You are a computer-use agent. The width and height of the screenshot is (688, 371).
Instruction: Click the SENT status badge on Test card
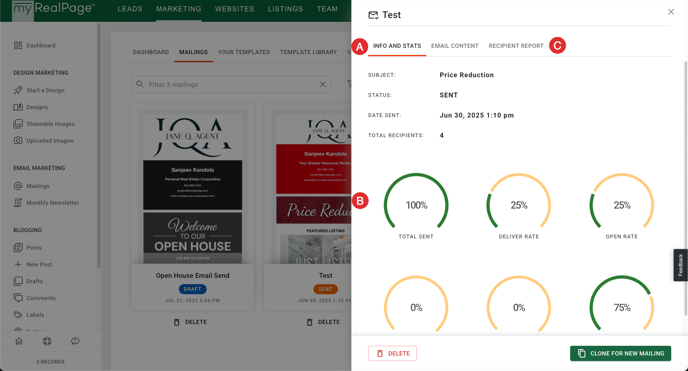[x=326, y=289]
